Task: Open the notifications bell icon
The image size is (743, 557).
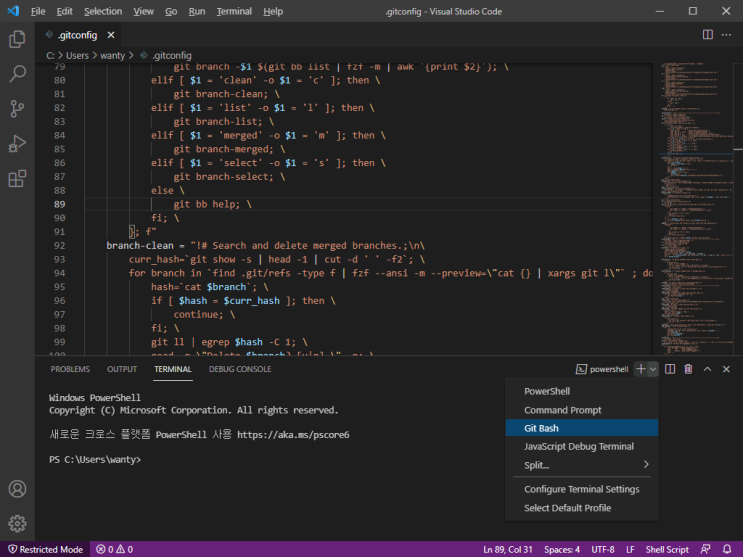Action: coord(727,549)
